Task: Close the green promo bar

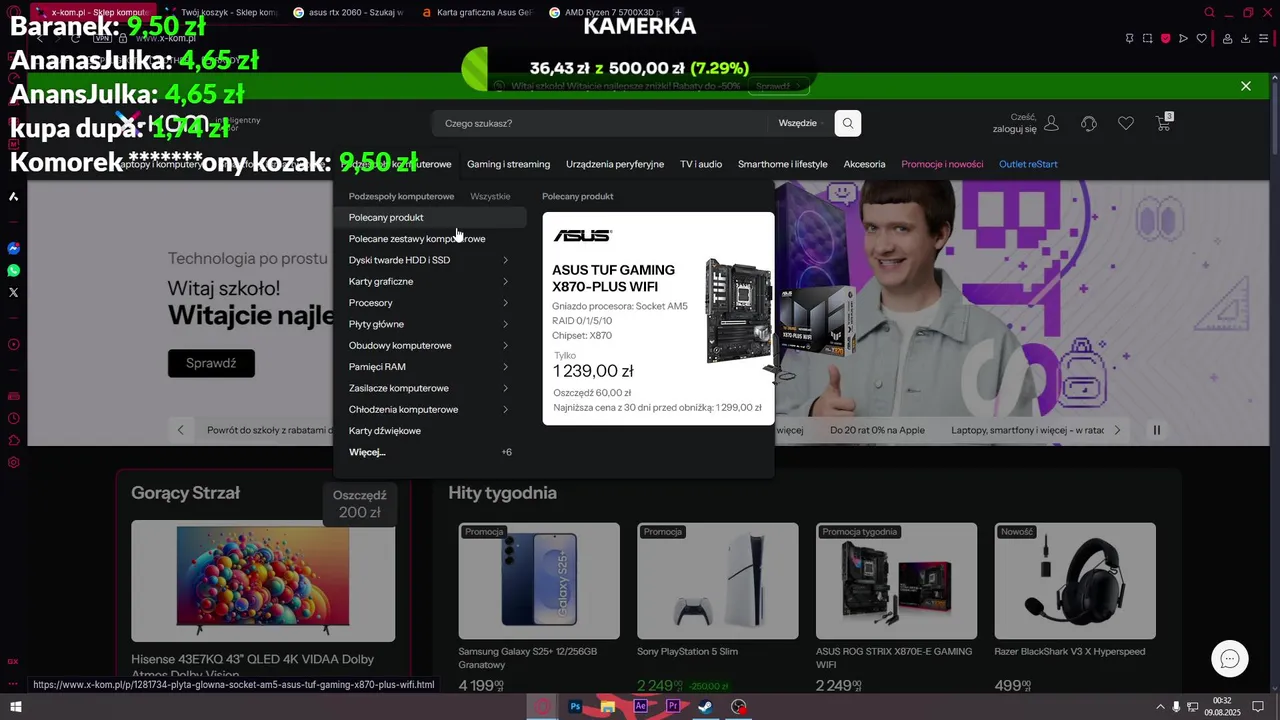Action: click(1246, 86)
